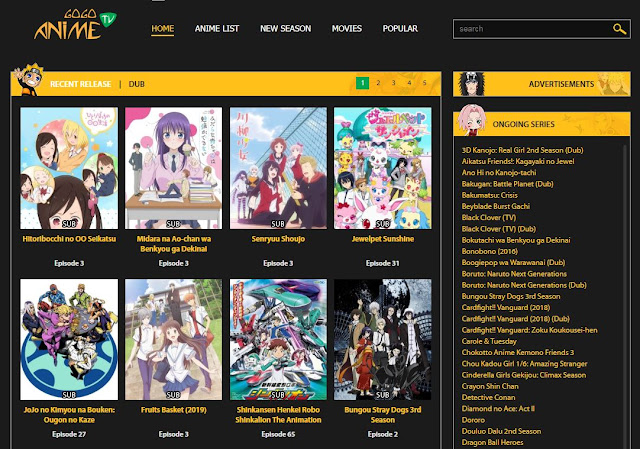Image resolution: width=640 pixels, height=449 pixels.
Task: Click the Sakura icon beside Ongoing Series
Action: [x=471, y=120]
